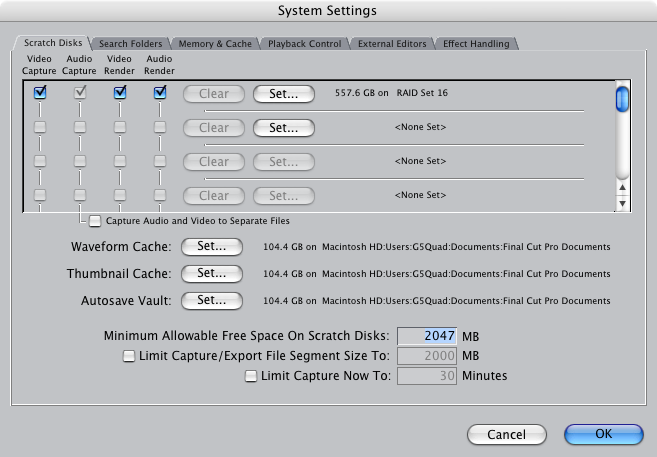The height and width of the screenshot is (457, 657).
Task: Uncheck Video Capture for RAID Set 16
Action: (41, 93)
